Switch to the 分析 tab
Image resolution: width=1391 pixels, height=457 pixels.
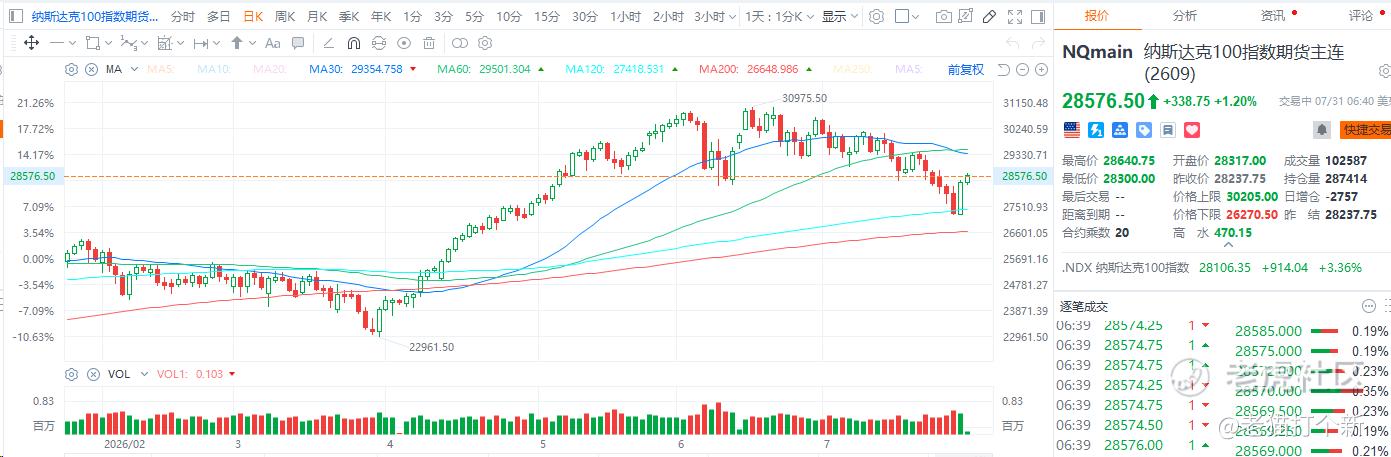tap(1184, 15)
